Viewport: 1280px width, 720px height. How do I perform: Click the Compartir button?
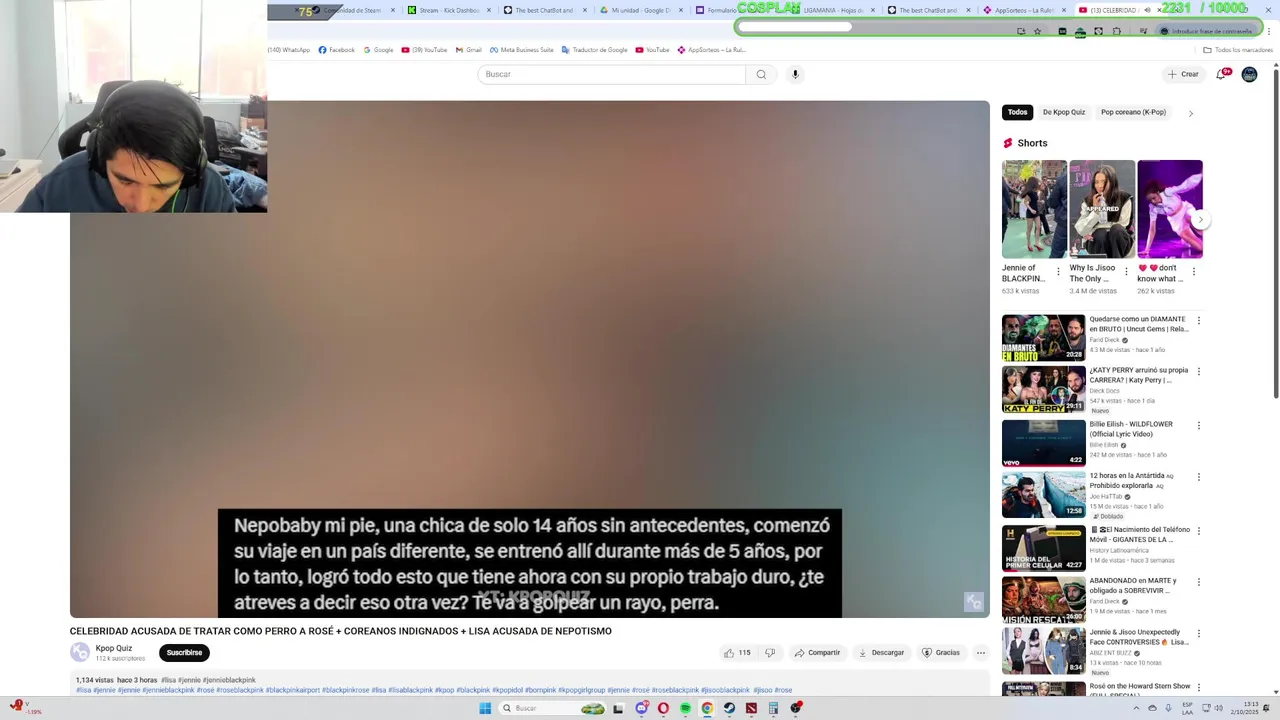[x=817, y=653]
